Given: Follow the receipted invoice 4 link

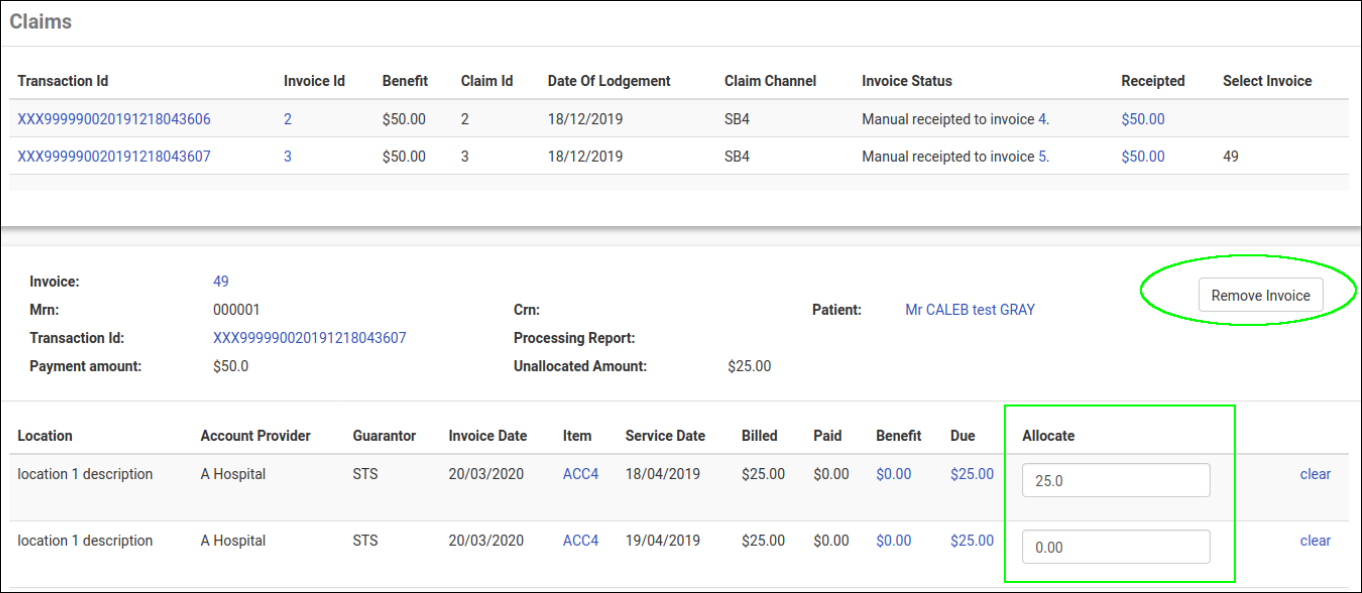Looking at the screenshot, I should click(x=1043, y=119).
